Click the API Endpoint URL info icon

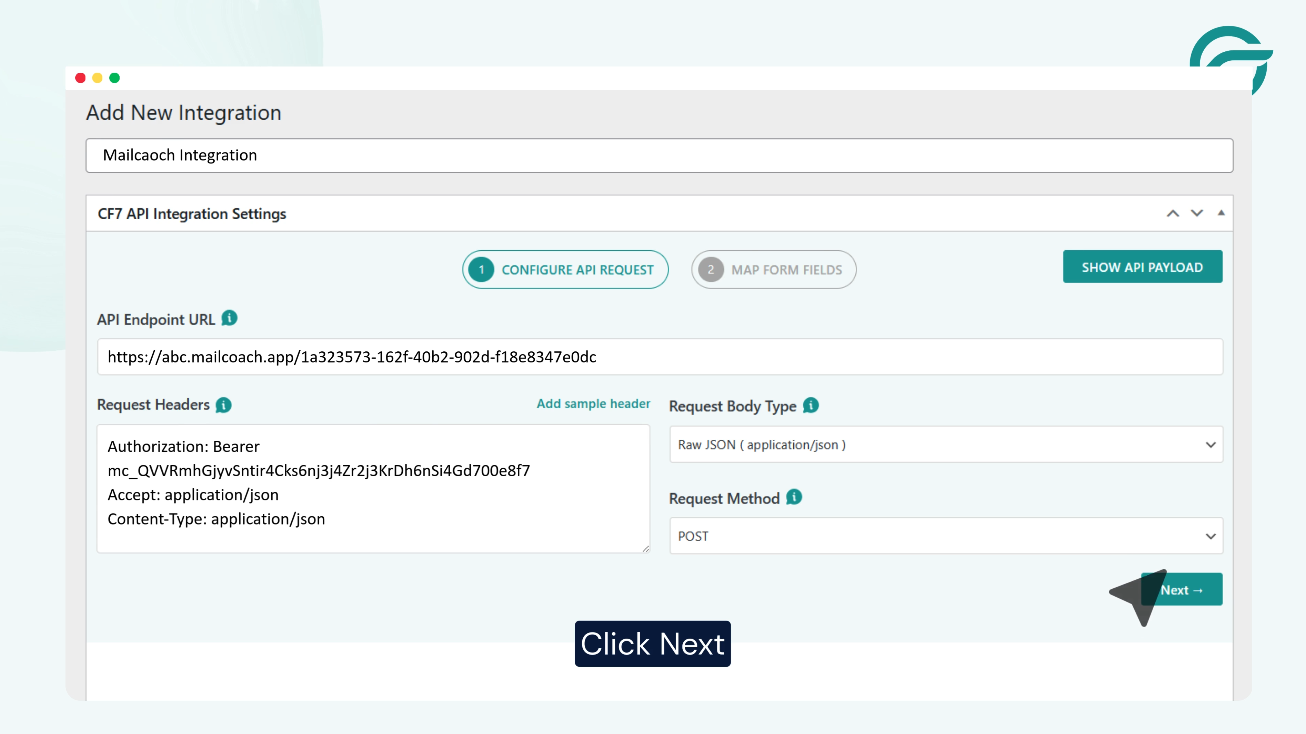[x=228, y=318]
